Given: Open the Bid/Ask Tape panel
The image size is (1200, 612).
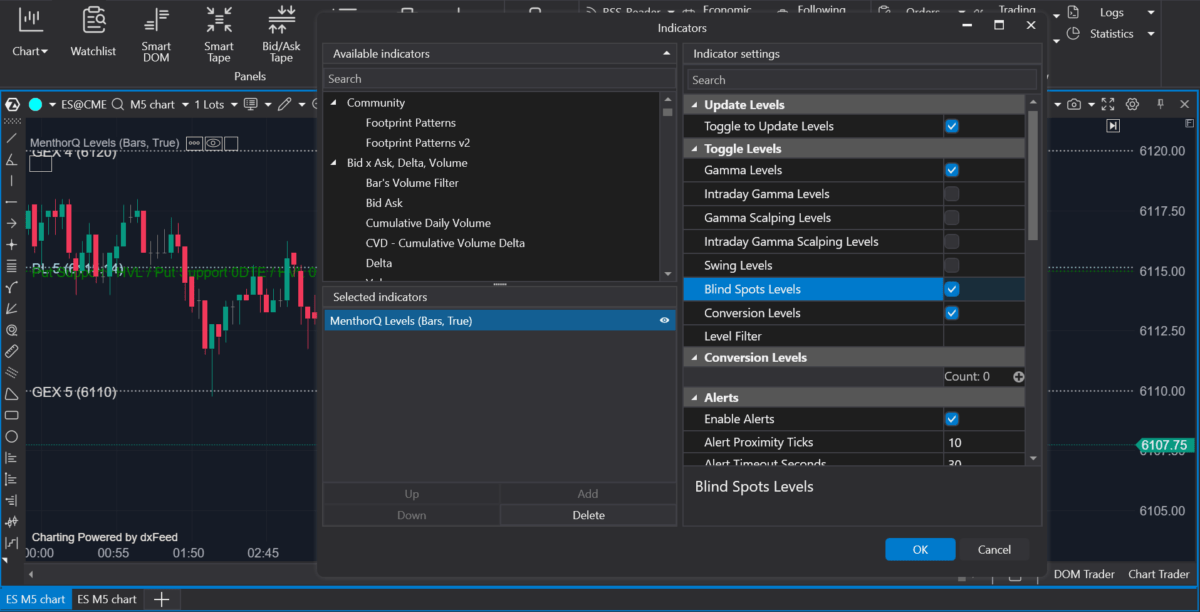Looking at the screenshot, I should [280, 33].
